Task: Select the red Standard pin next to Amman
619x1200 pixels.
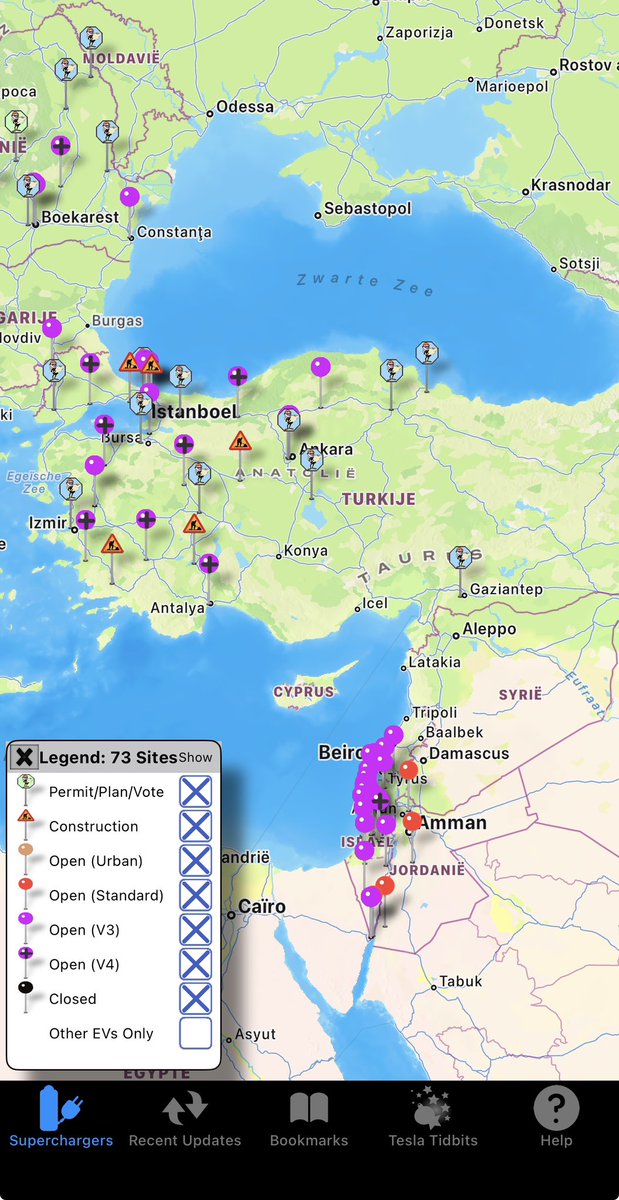Action: click(412, 820)
